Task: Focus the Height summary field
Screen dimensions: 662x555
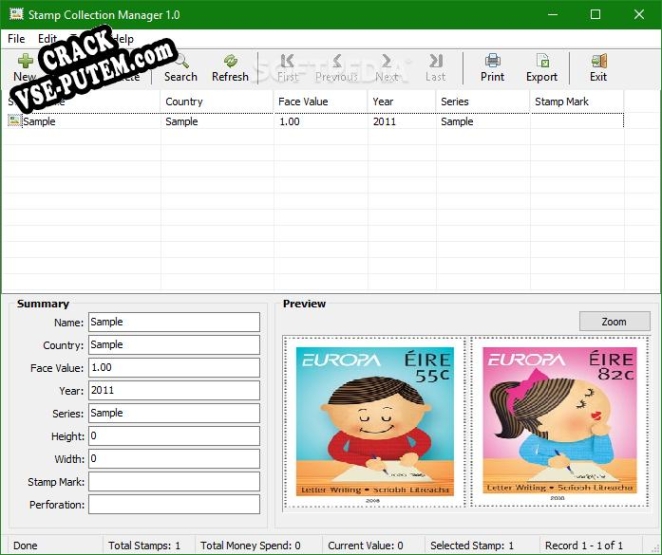Action: click(x=174, y=436)
